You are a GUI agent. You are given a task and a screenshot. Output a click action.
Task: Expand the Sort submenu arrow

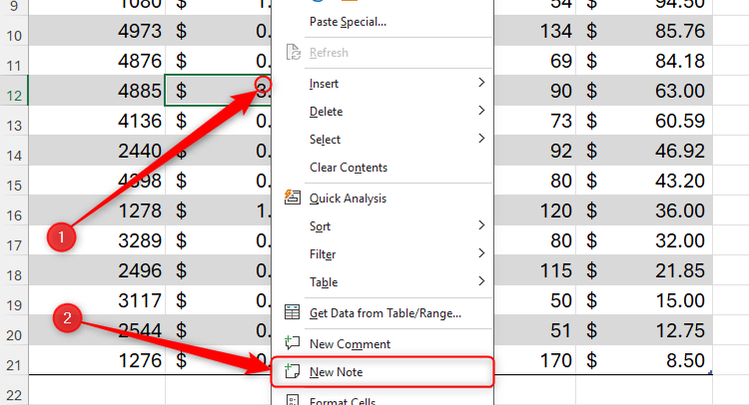click(x=482, y=225)
